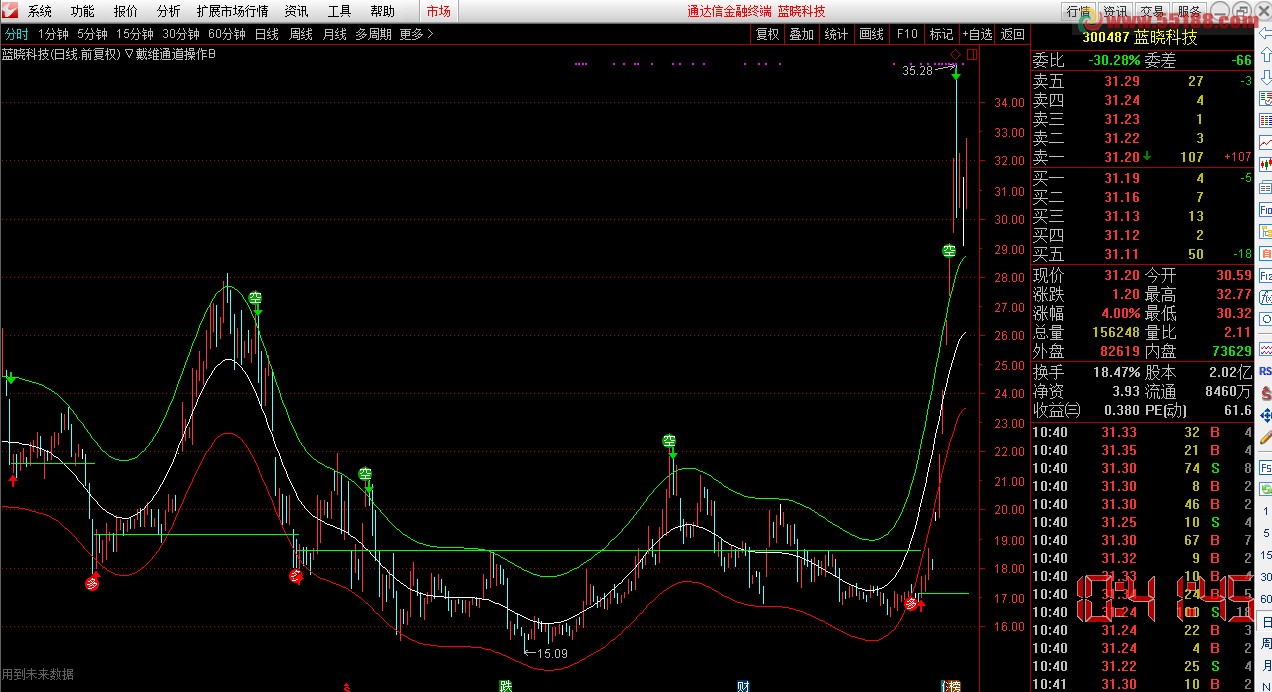Click the 财 marker at chart bottom

click(743, 686)
